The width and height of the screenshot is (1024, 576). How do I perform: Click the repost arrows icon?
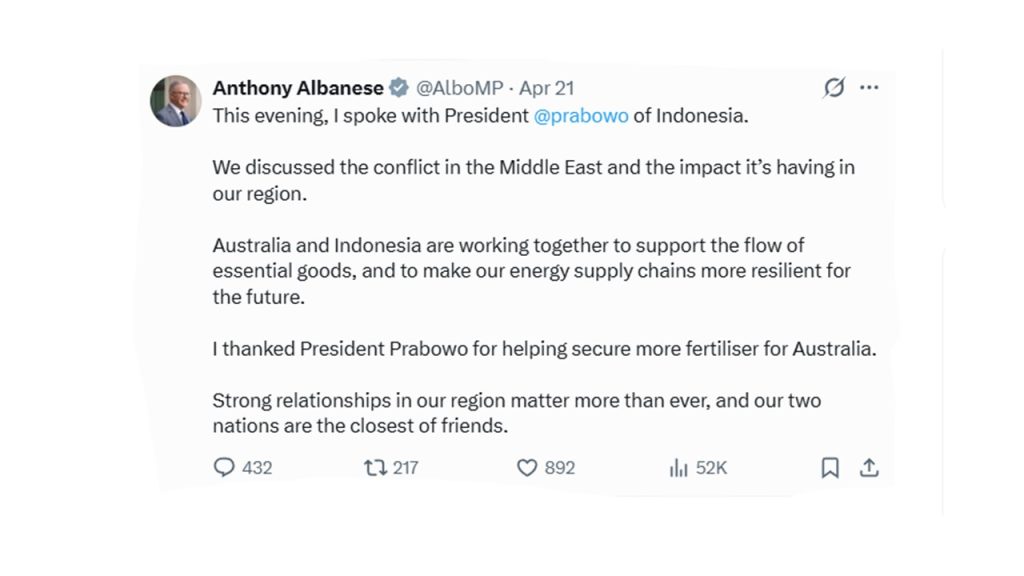[375, 467]
